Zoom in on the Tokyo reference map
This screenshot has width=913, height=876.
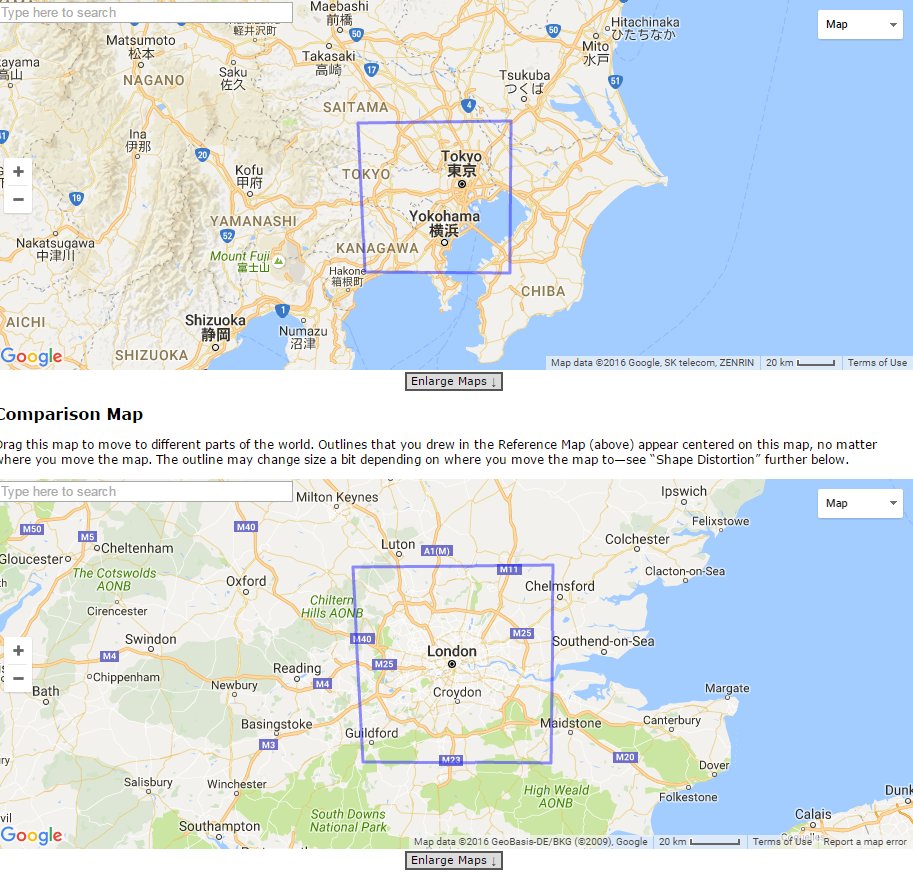click(18, 172)
